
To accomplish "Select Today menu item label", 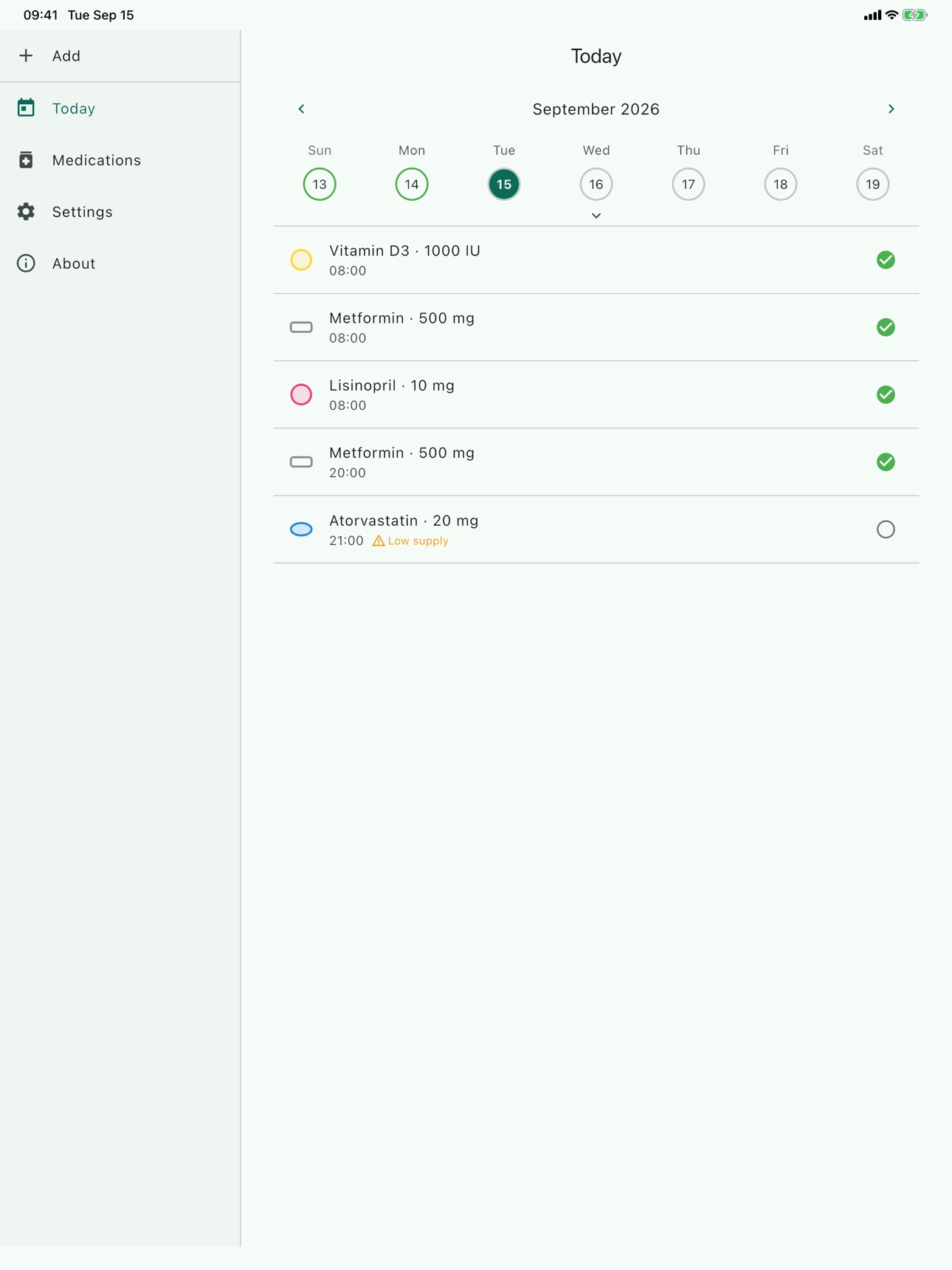I will pos(74,109).
